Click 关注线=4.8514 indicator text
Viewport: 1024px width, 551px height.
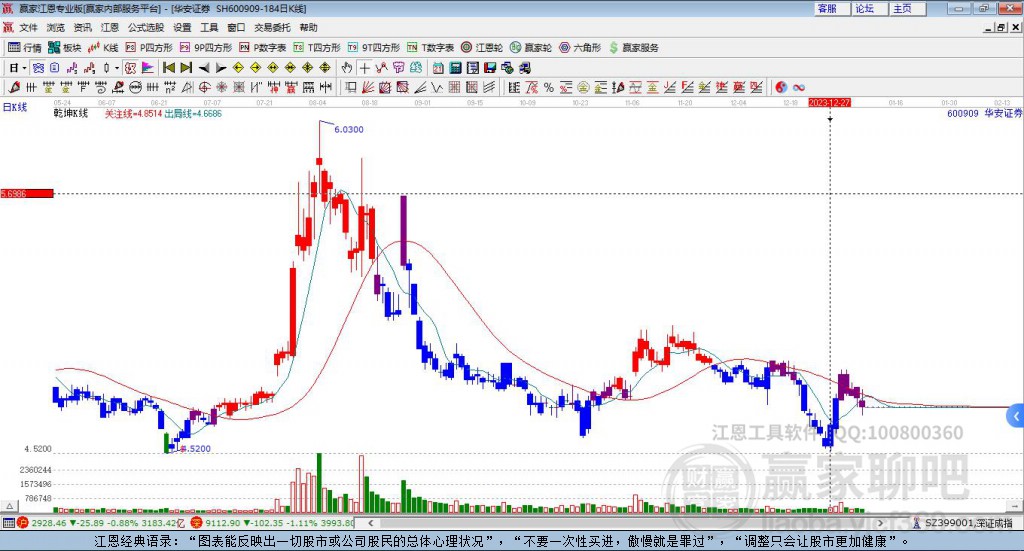point(133,114)
